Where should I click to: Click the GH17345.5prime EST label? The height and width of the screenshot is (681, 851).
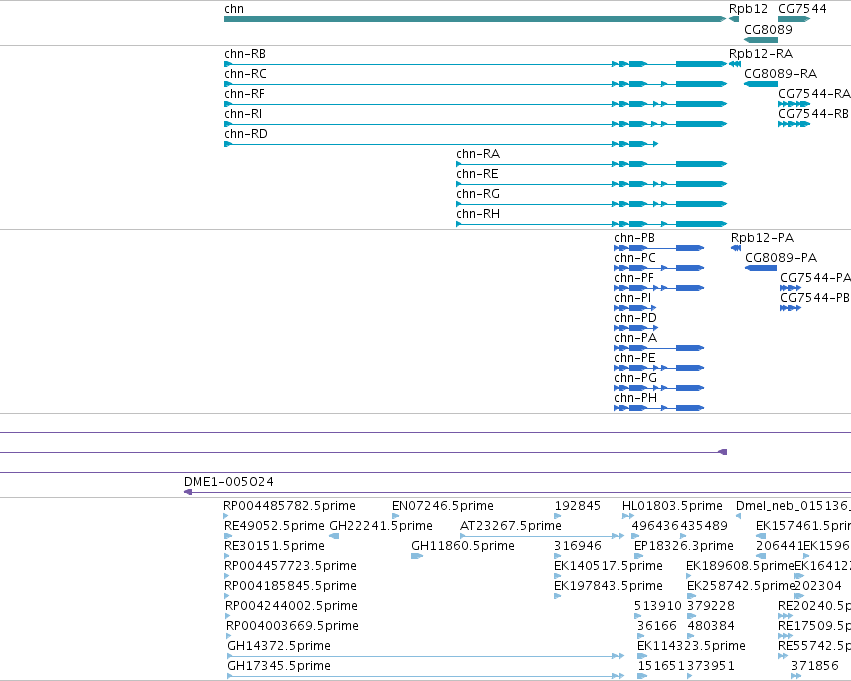(x=279, y=666)
